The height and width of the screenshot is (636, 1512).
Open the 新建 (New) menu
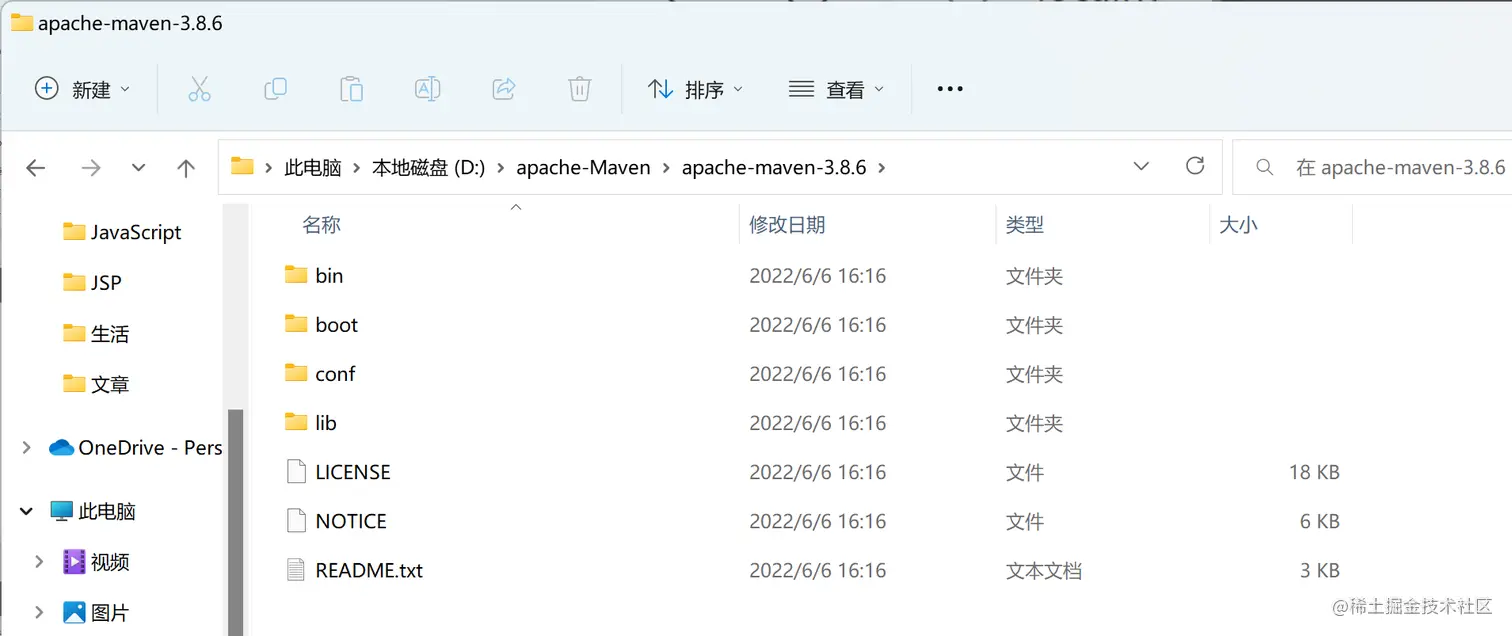click(x=82, y=89)
